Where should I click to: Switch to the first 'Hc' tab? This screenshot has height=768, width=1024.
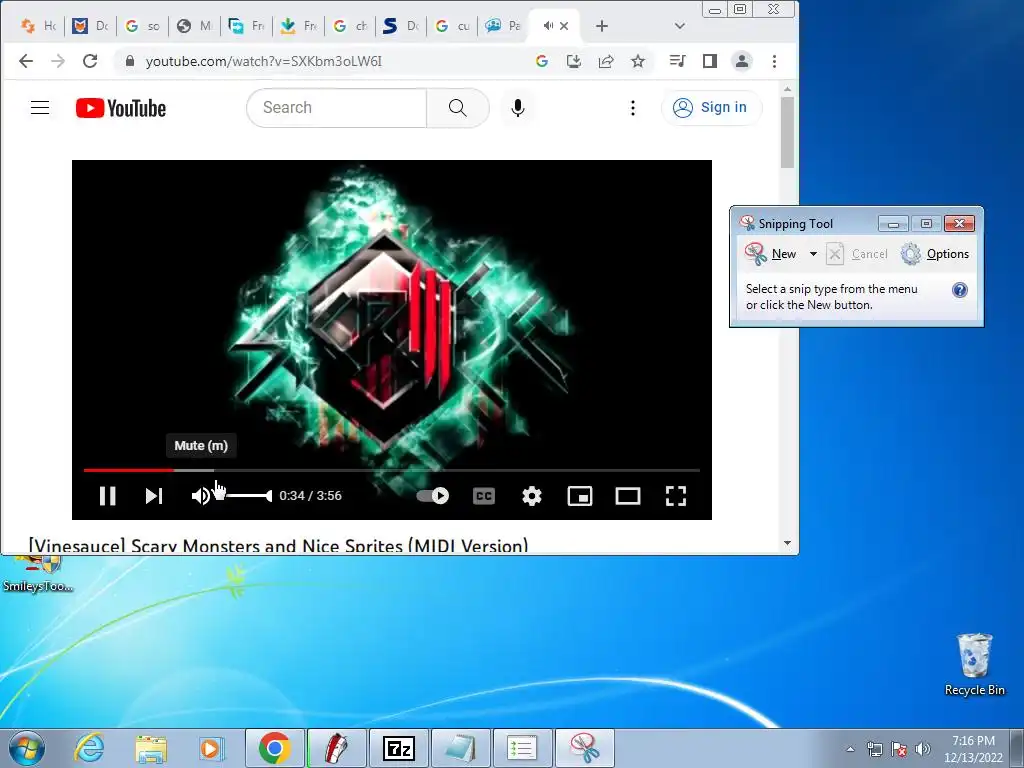tap(38, 26)
